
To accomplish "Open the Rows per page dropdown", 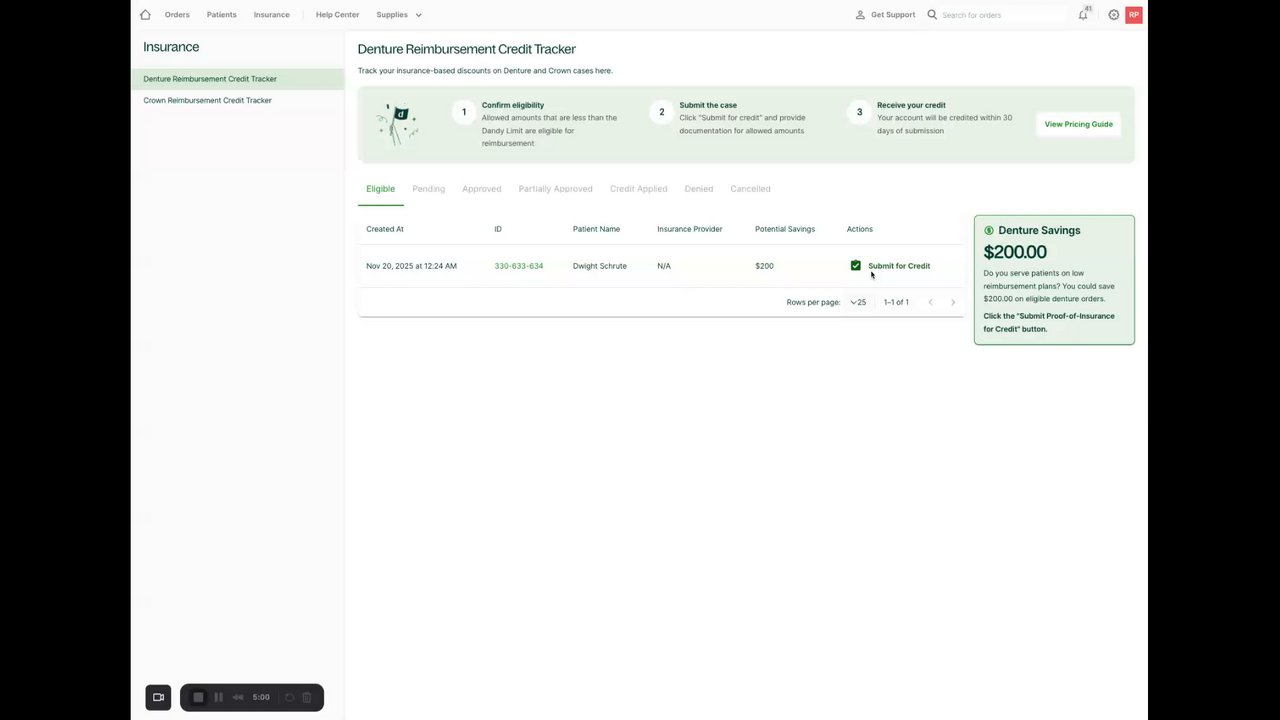I will tap(859, 302).
